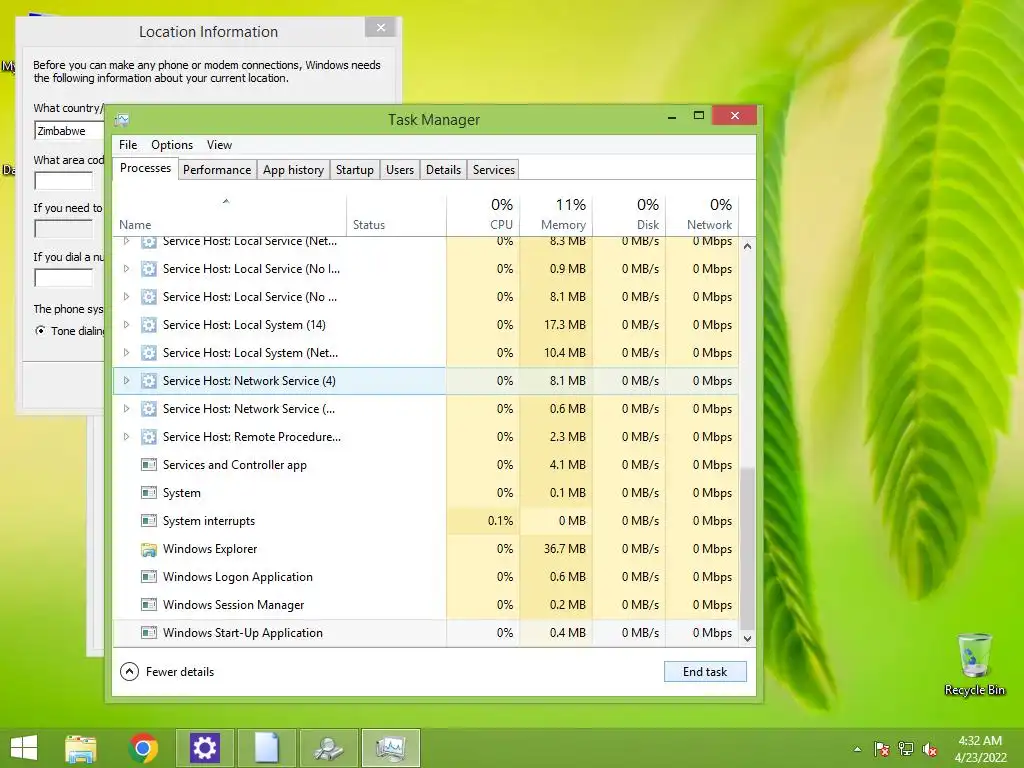Click the Service Host: Local System (14) gear icon
This screenshot has height=768, width=1024.
pyautogui.click(x=149, y=325)
